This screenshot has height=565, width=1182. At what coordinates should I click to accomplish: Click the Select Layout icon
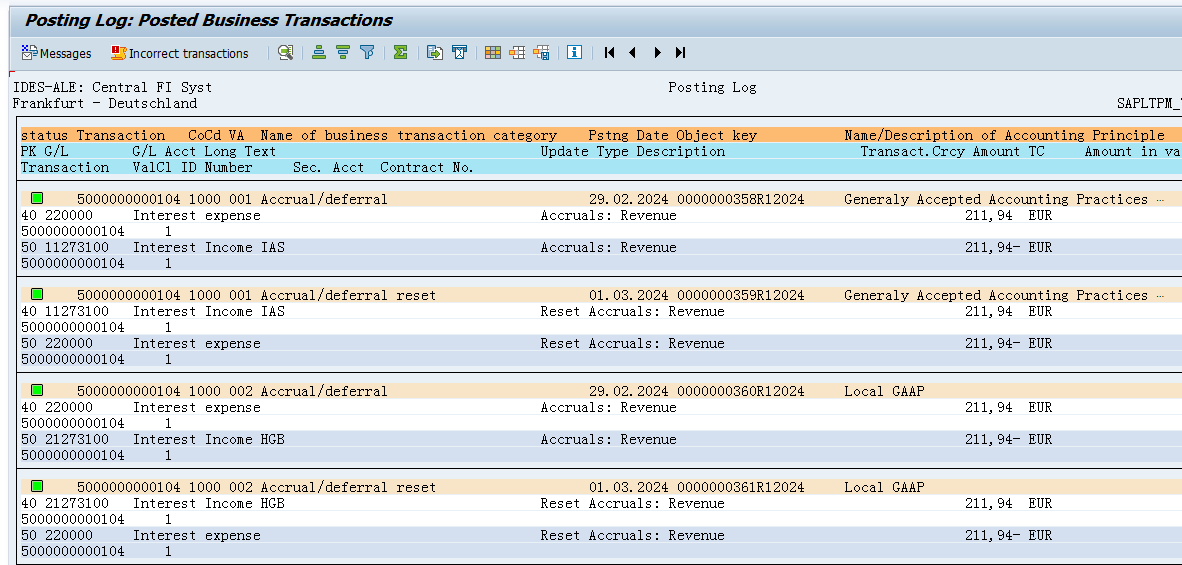pos(517,53)
